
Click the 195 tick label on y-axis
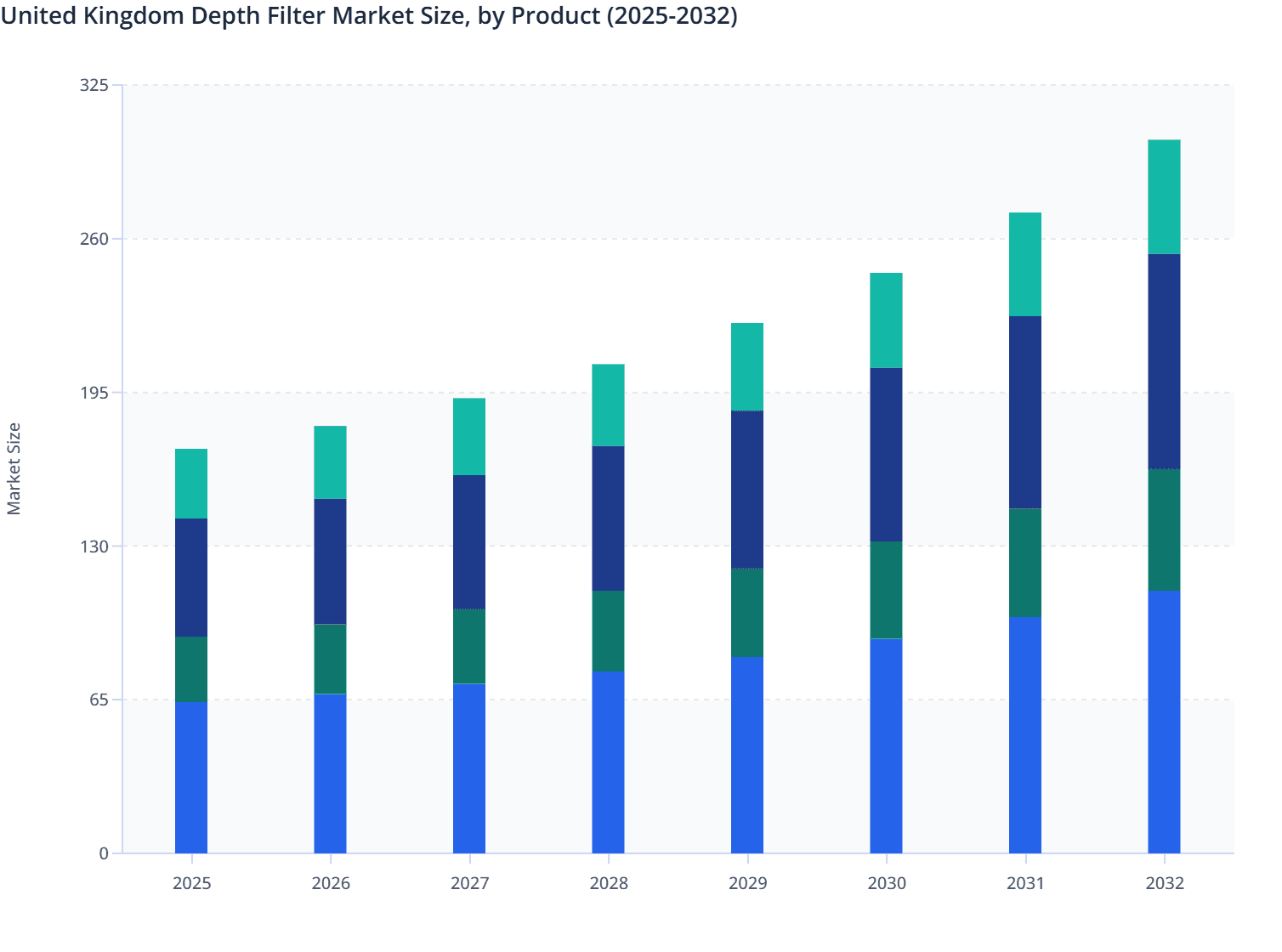click(x=96, y=392)
